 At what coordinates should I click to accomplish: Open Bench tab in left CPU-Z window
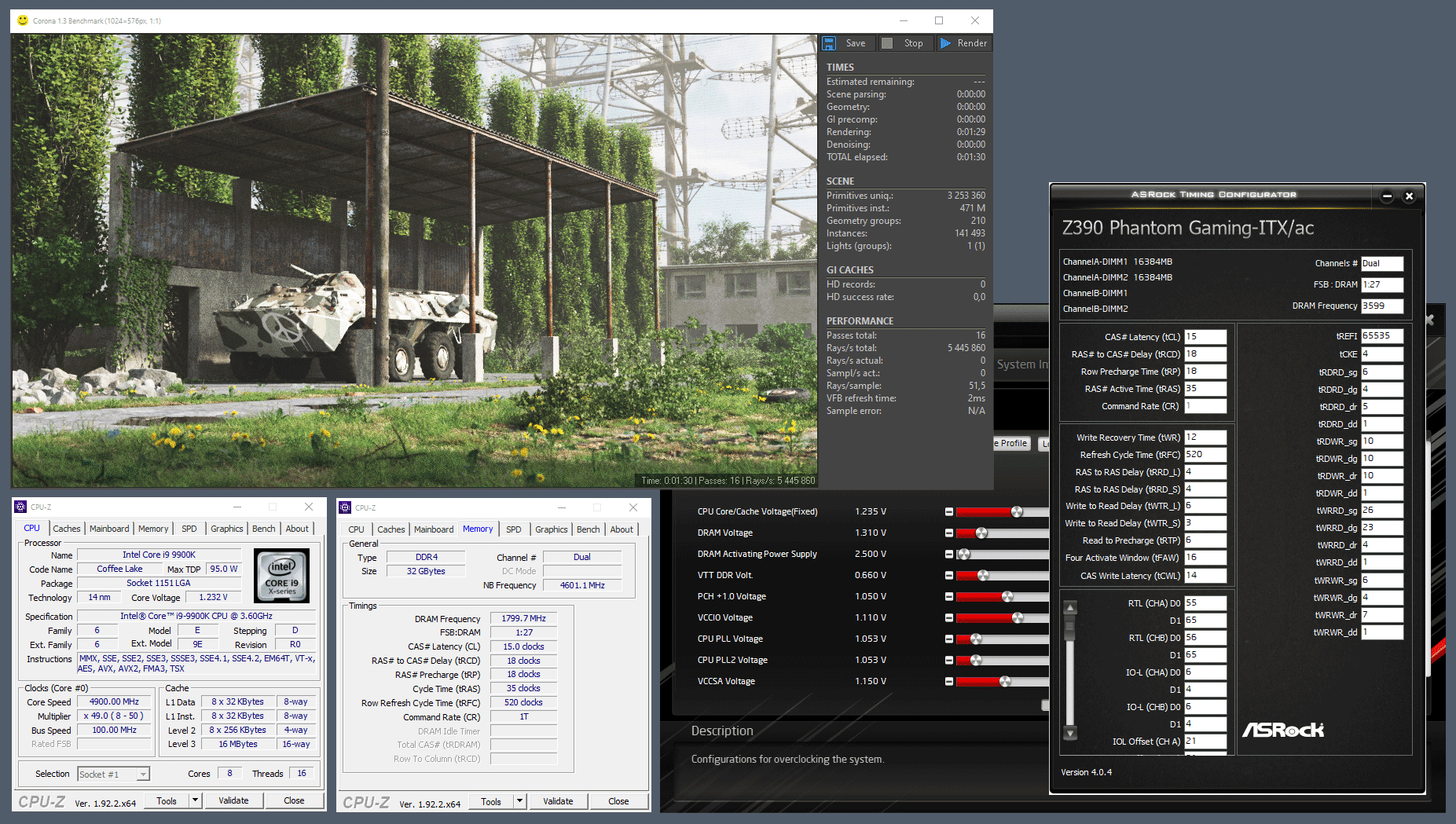click(x=263, y=529)
